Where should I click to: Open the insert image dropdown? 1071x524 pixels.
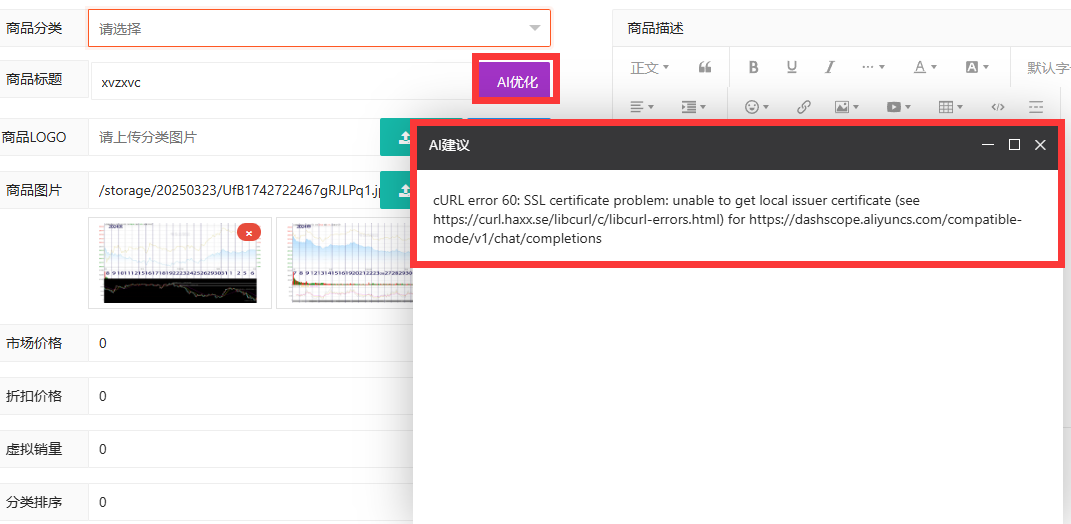tap(847, 106)
